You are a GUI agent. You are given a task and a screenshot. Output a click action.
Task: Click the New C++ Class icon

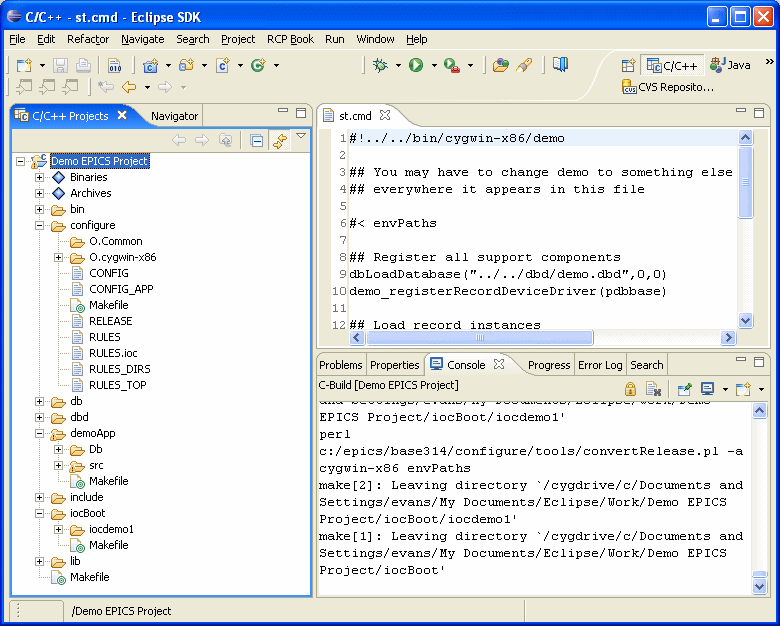point(259,65)
